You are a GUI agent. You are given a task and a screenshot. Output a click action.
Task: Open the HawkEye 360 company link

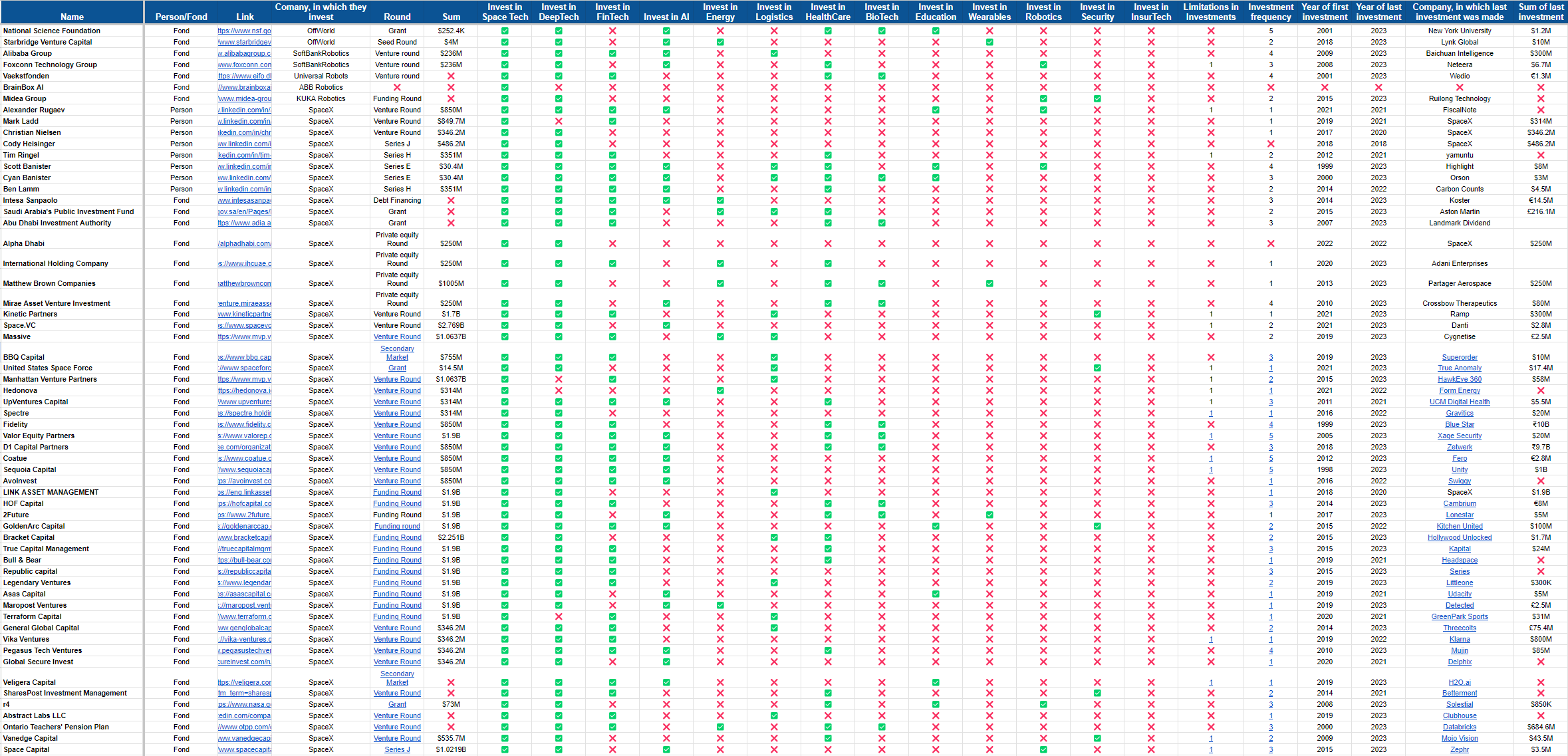[1460, 379]
